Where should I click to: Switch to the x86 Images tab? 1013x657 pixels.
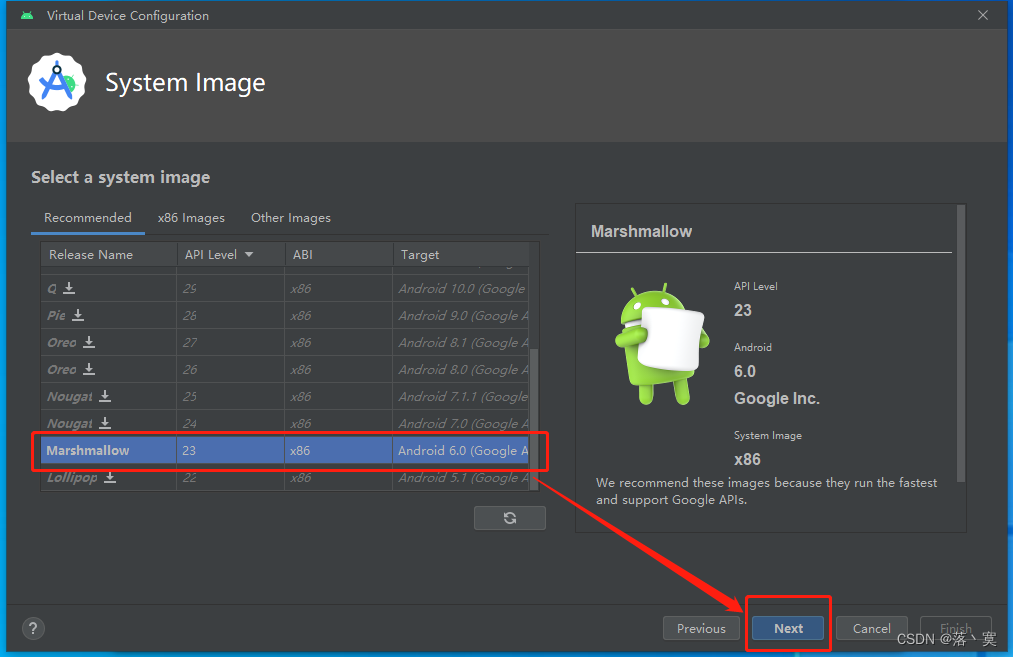[191, 218]
